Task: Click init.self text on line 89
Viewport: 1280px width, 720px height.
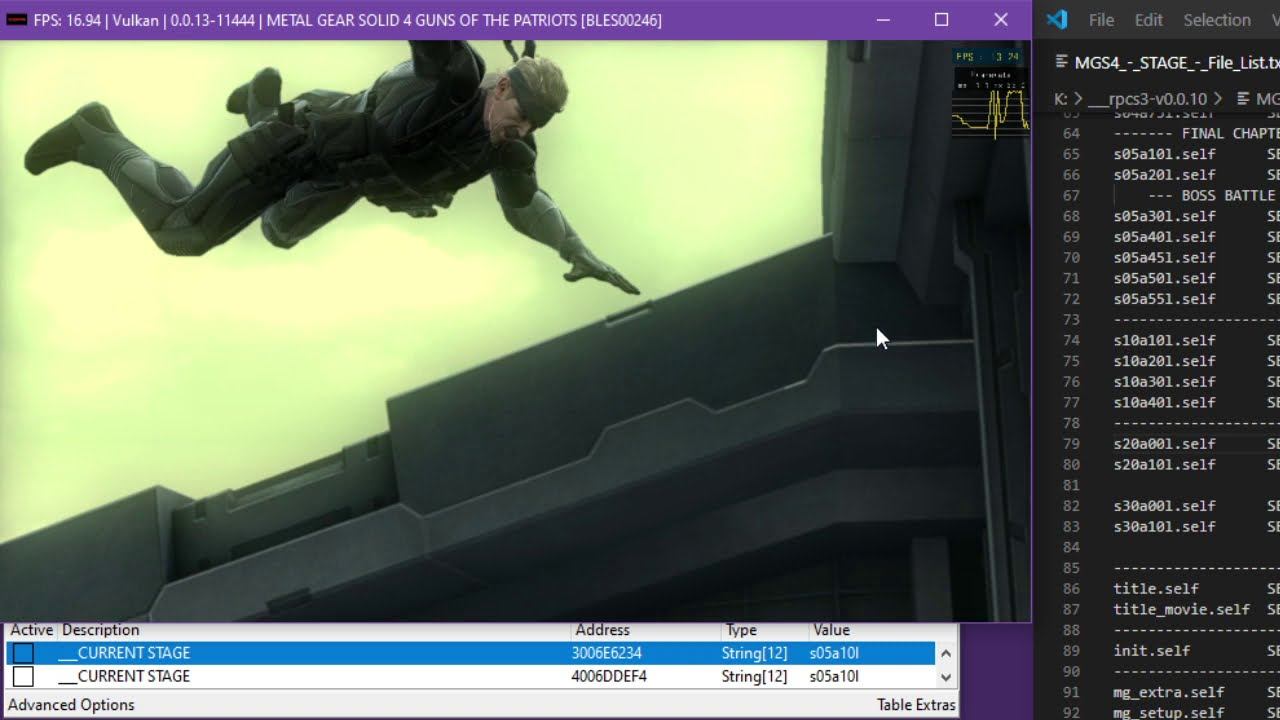Action: click(1152, 651)
